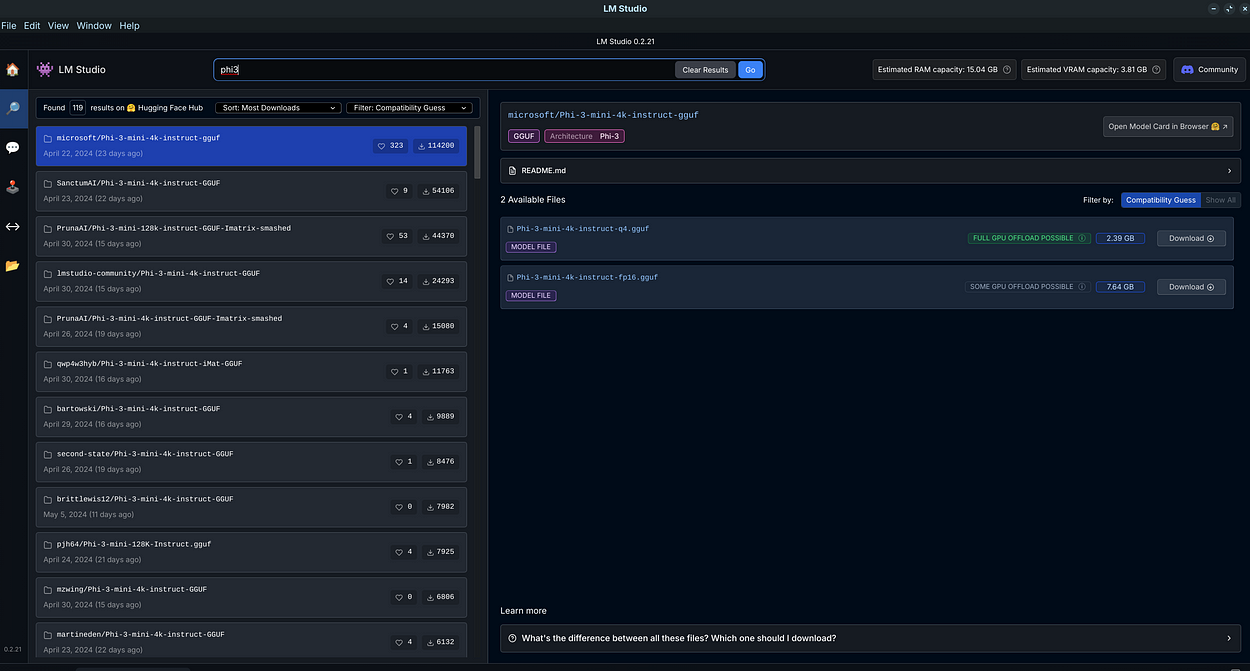This screenshot has width=1250, height=671.
Task: Click file icon of Phi-3-mini-4k-instruct-q4.gguf
Action: pyautogui.click(x=510, y=229)
